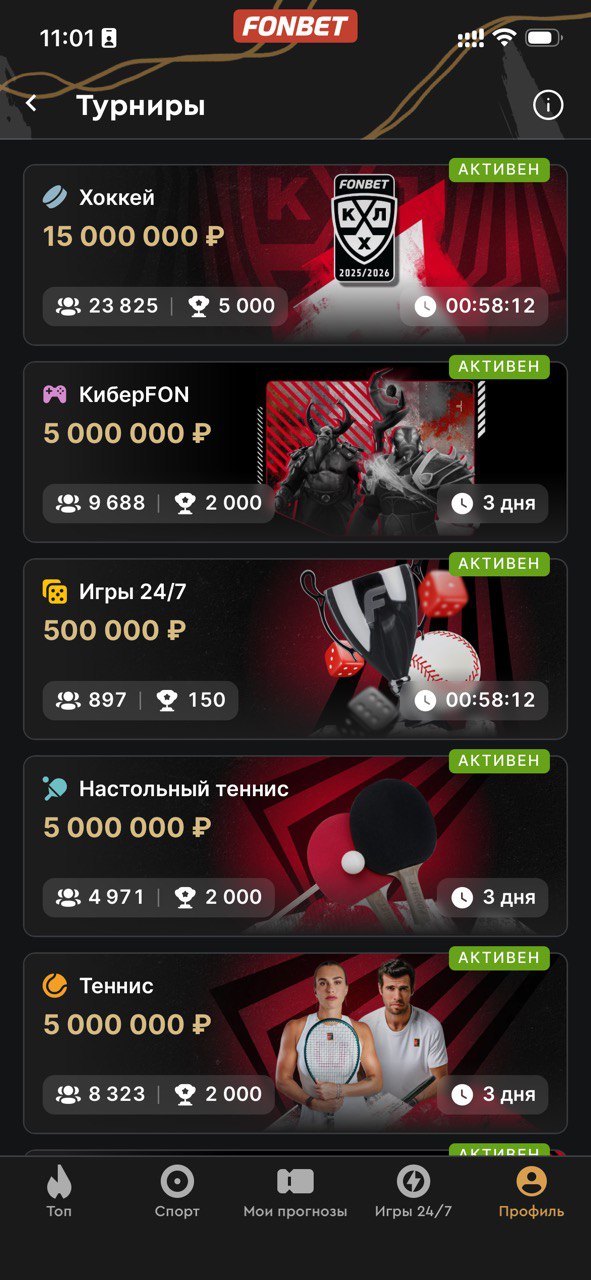This screenshot has height=1280, width=591.
Task: Open tournaments info icon
Action: [x=548, y=105]
